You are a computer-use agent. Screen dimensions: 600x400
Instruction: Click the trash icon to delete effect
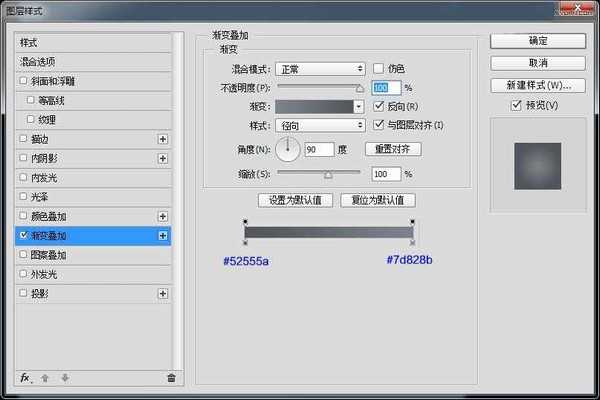point(171,378)
